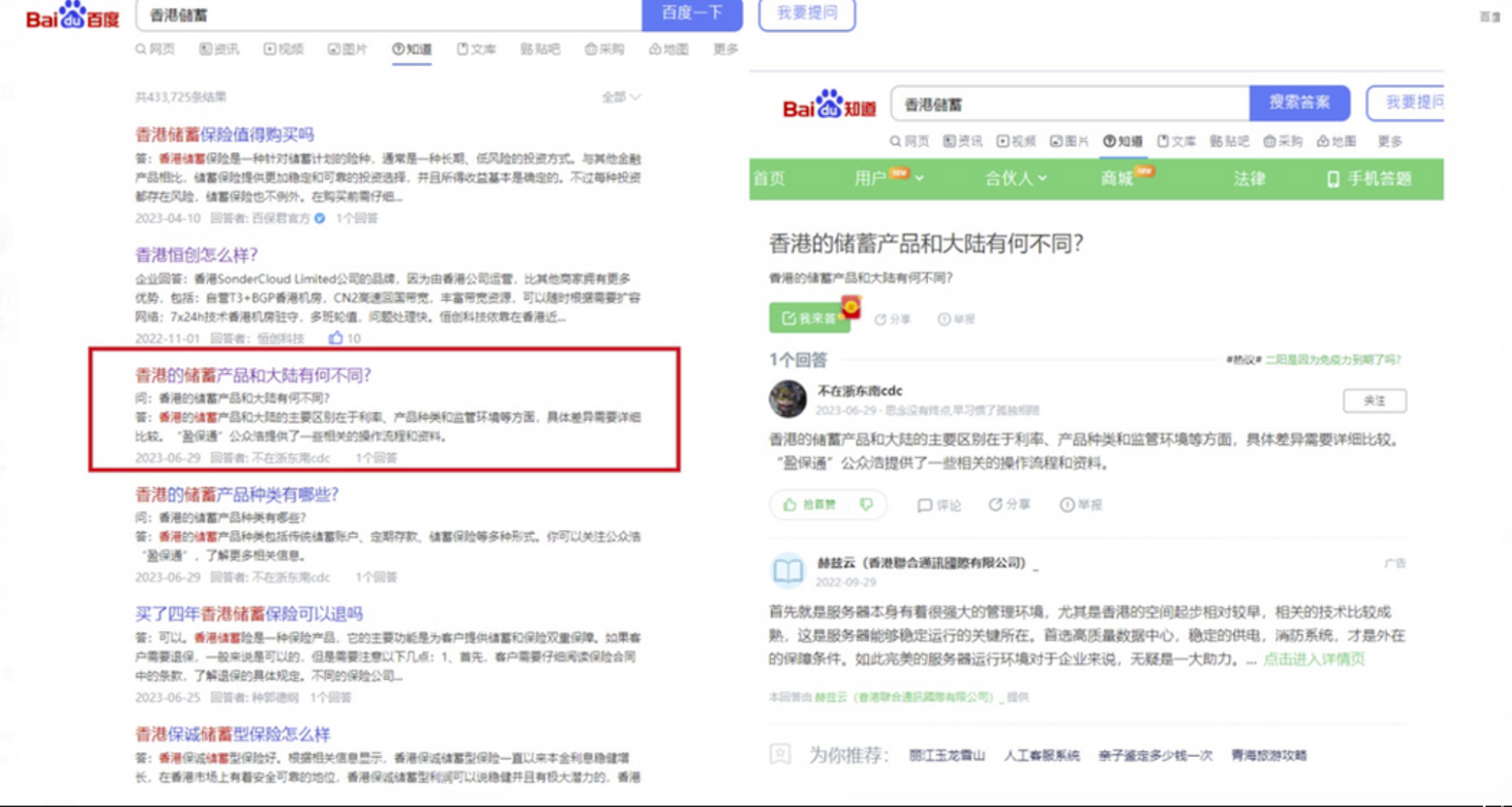The width and height of the screenshot is (1512, 807).
Task: Open result 香港恒创怎么样?
Action: [196, 254]
